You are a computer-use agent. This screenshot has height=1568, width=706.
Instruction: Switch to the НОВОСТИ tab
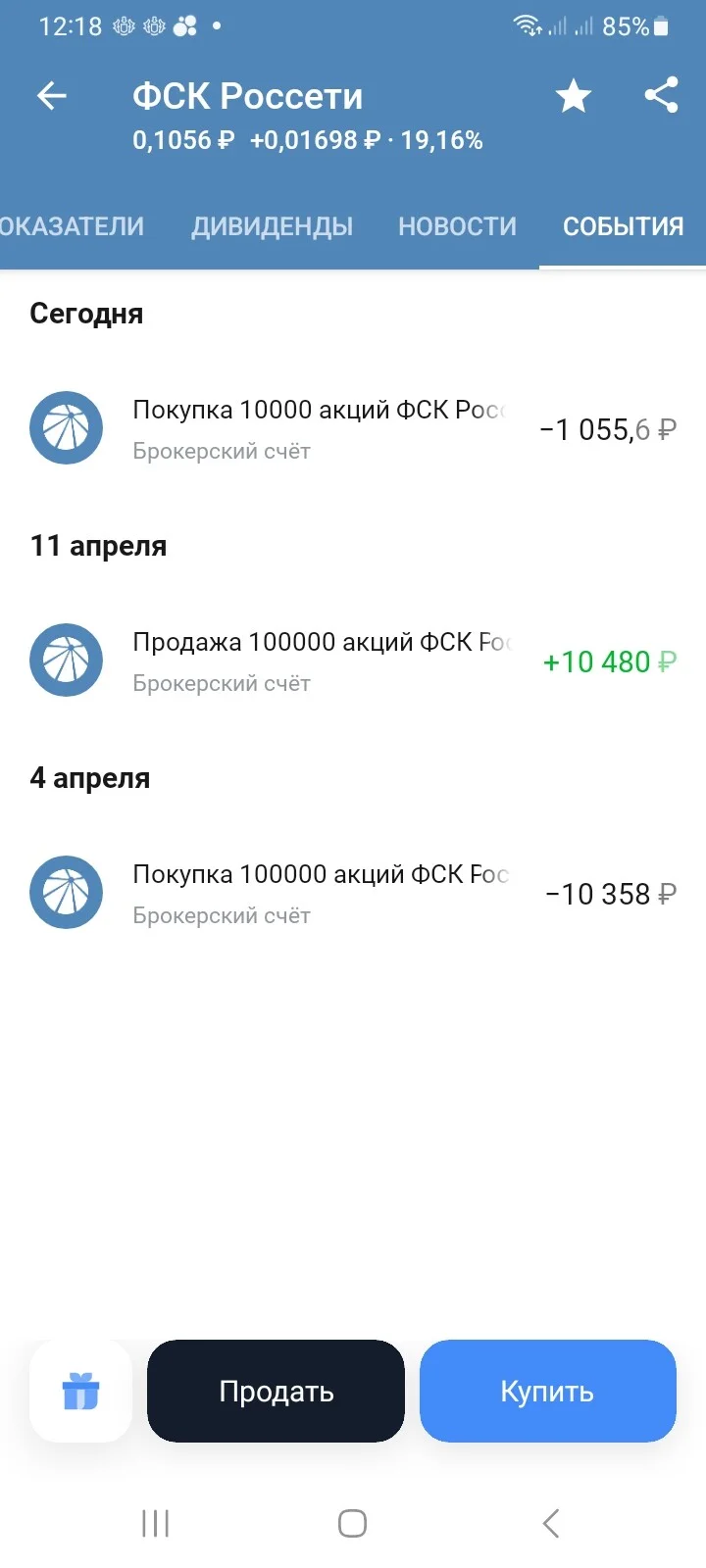[457, 226]
